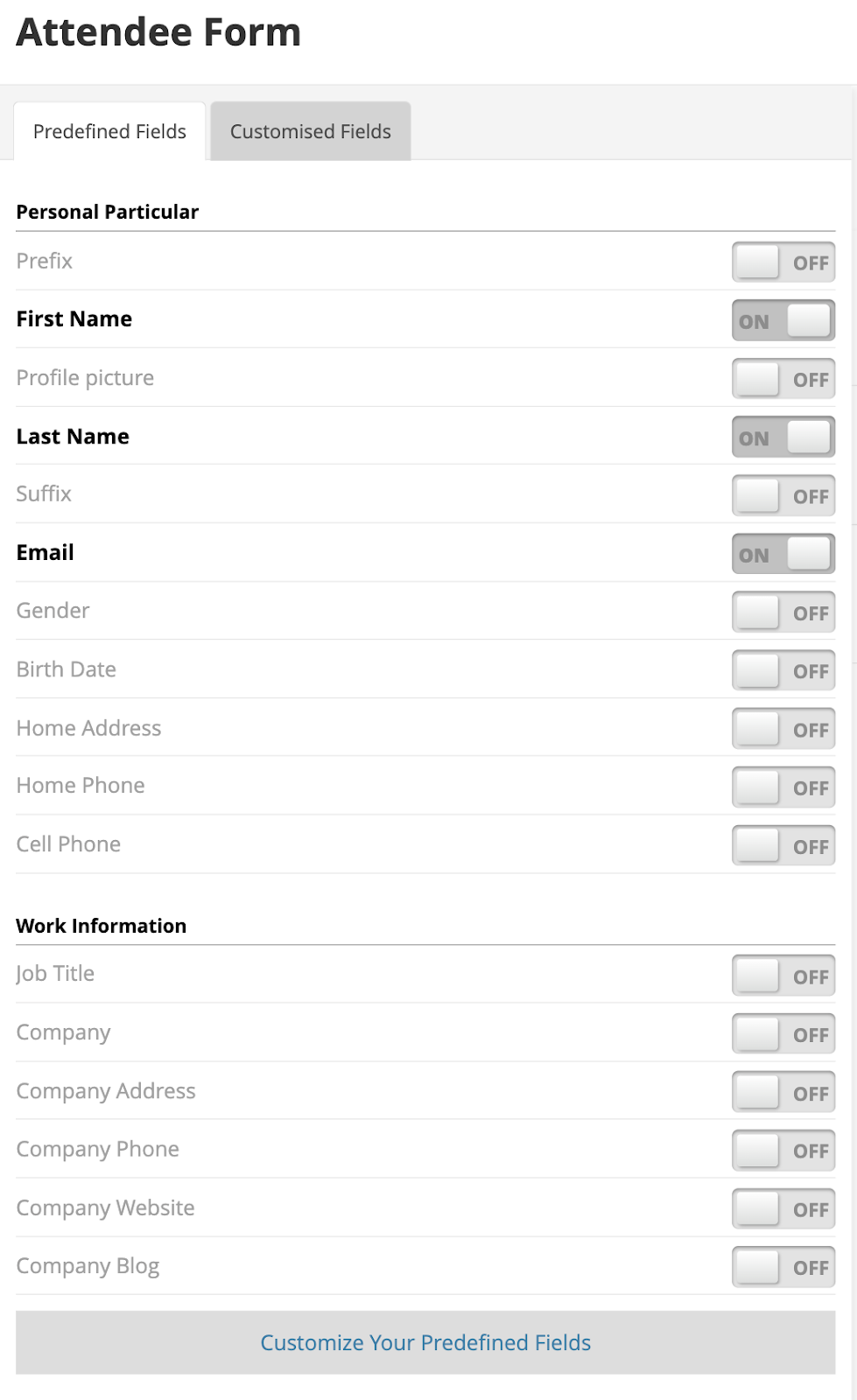The image size is (857, 1400).
Task: Enable the Cell Phone field
Action: 783,846
